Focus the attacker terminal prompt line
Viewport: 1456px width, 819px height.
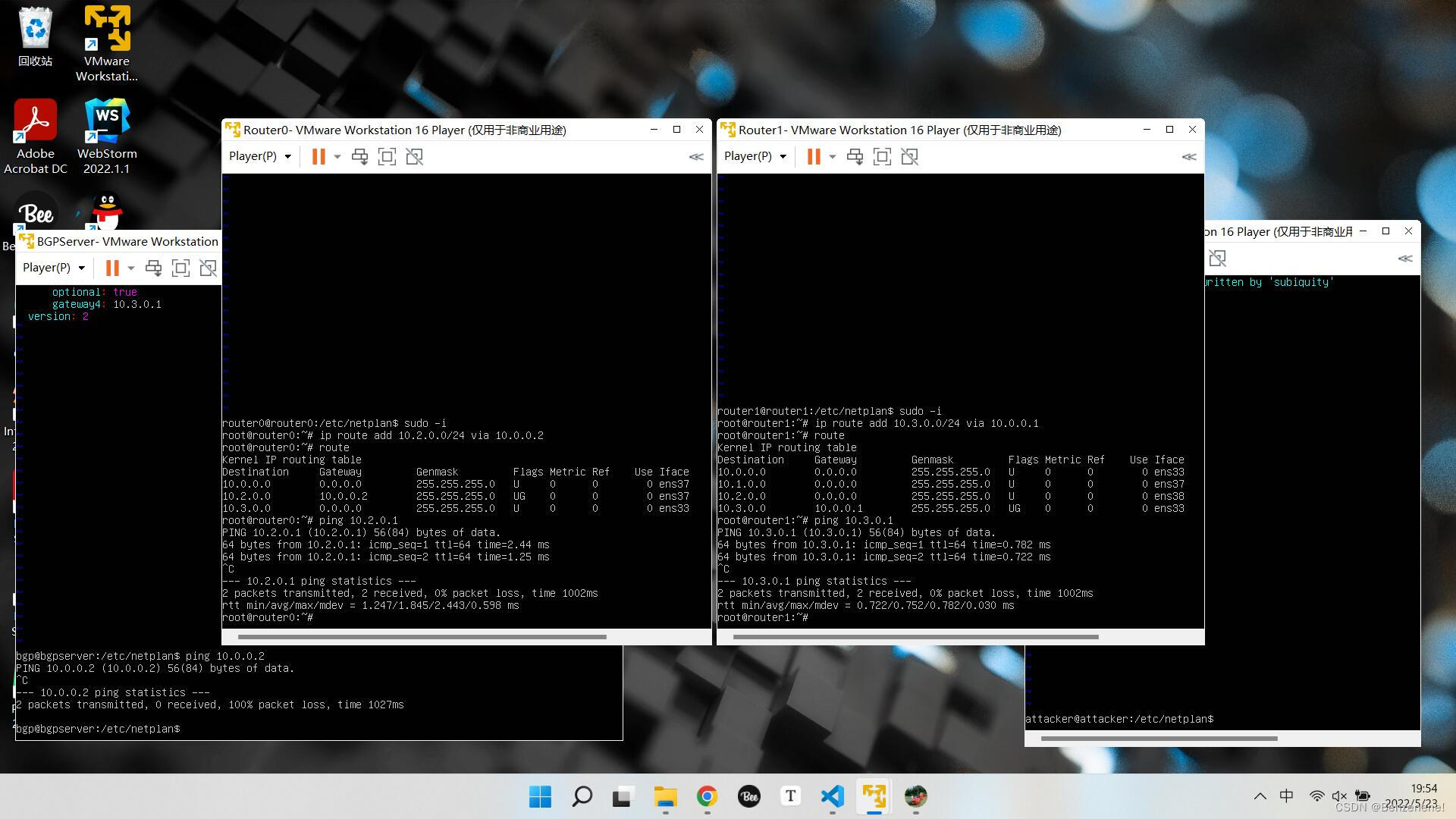click(x=1119, y=719)
